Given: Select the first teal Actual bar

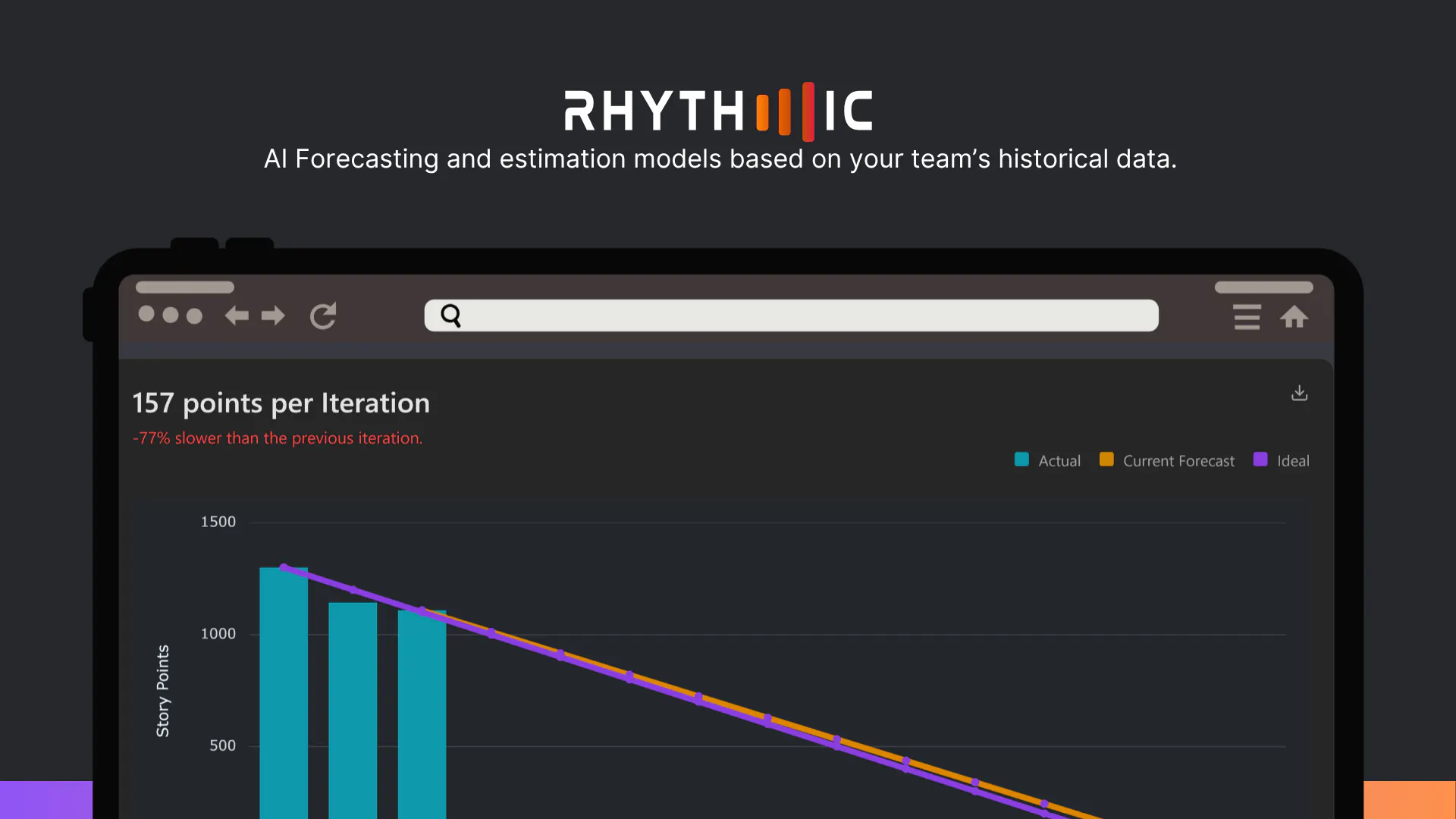Looking at the screenshot, I should (x=284, y=692).
